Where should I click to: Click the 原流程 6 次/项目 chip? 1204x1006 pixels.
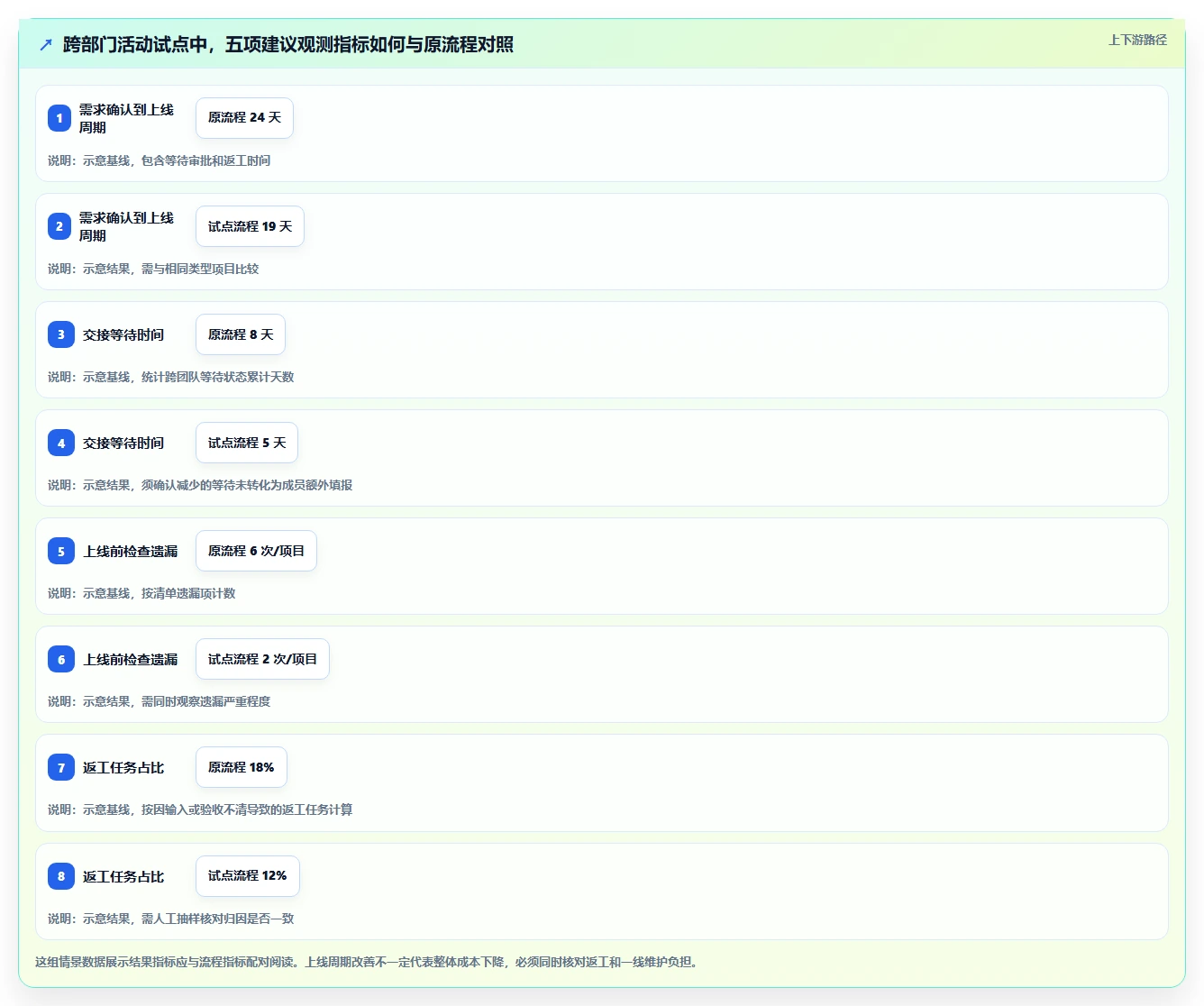point(256,551)
